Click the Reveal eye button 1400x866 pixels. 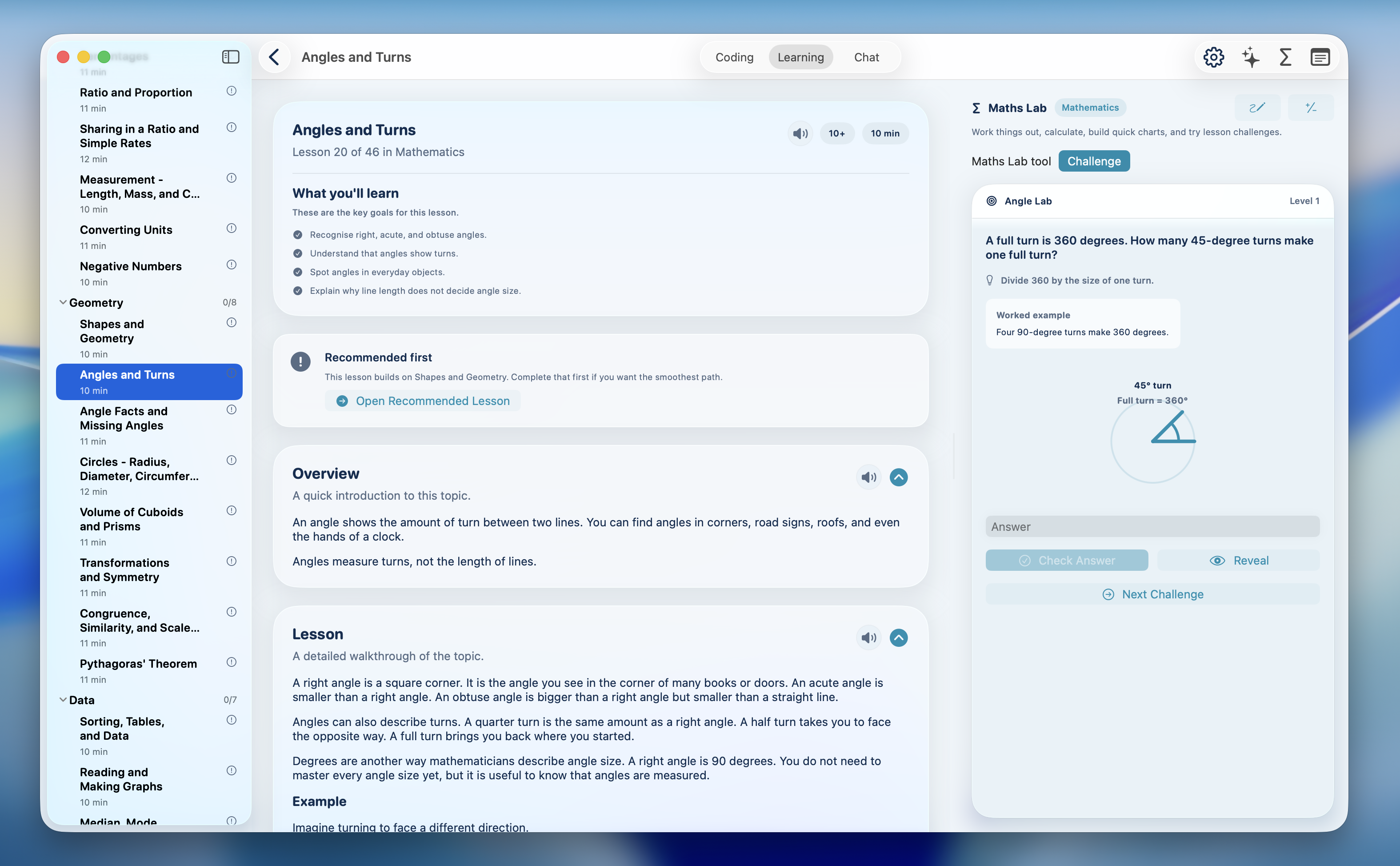pos(1239,560)
